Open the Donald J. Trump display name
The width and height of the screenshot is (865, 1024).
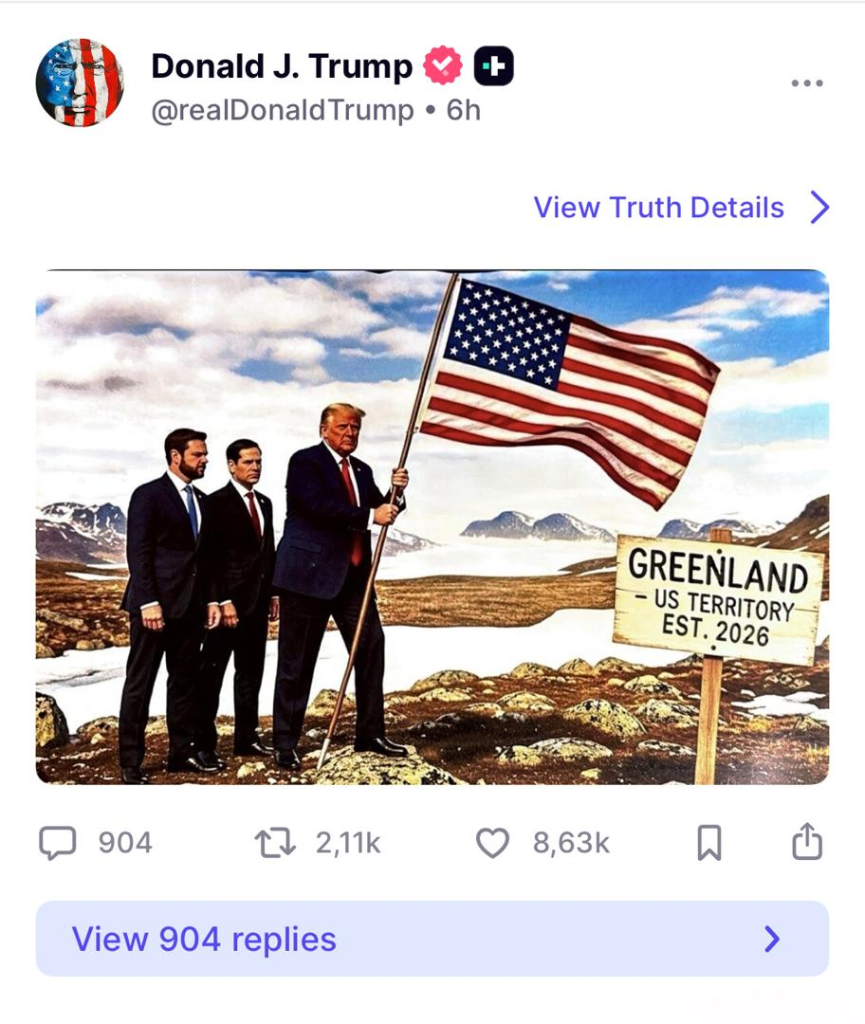coord(282,66)
